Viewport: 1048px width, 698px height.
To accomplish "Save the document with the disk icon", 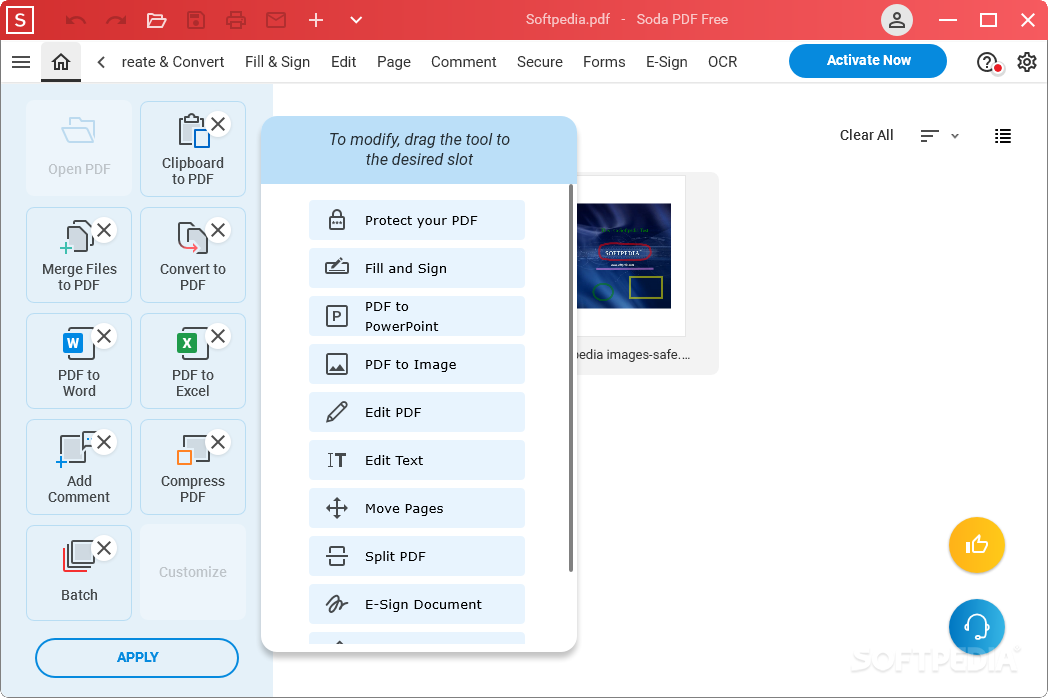I will coord(196,20).
